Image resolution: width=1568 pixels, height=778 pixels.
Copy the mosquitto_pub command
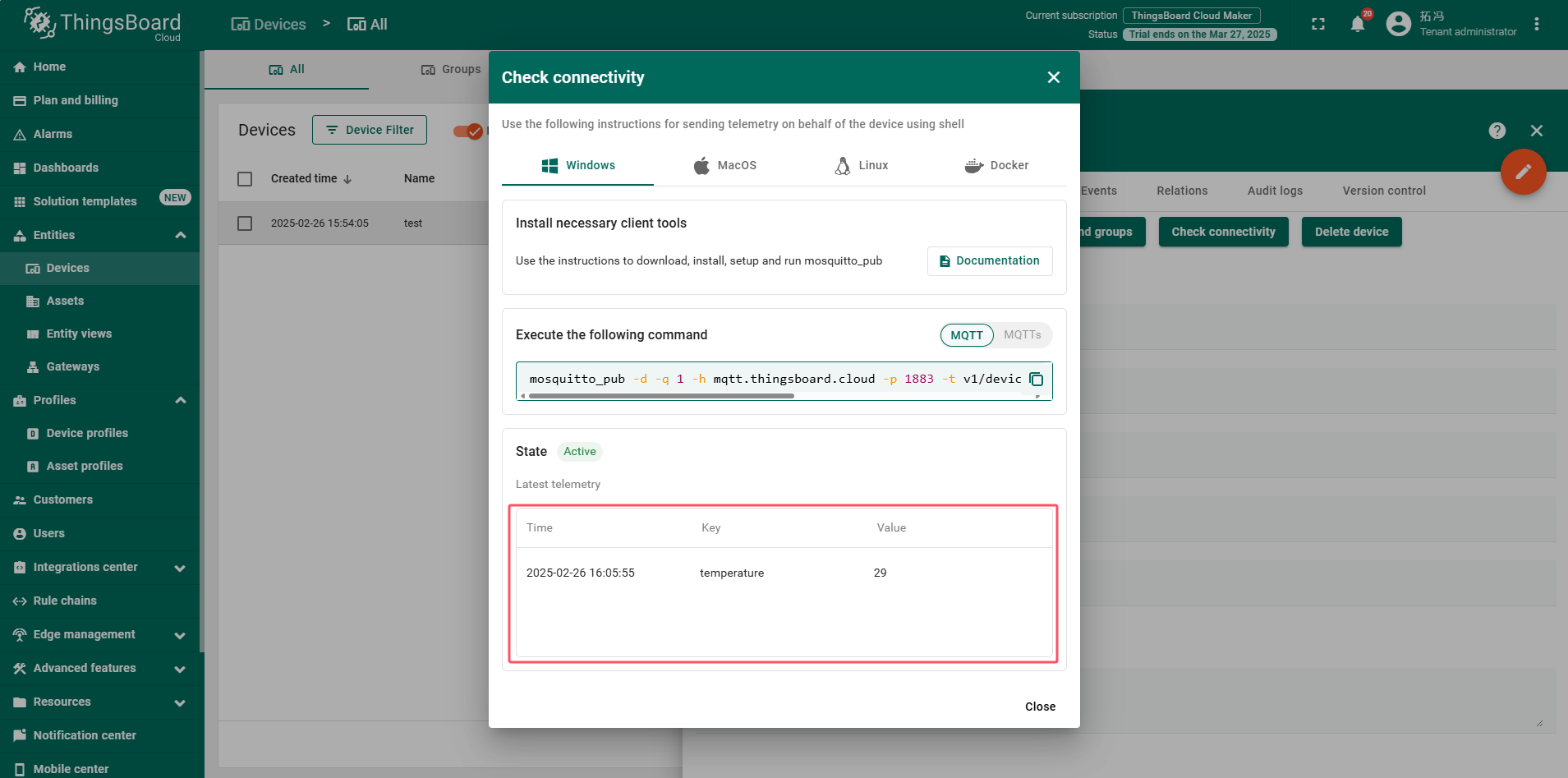point(1037,379)
